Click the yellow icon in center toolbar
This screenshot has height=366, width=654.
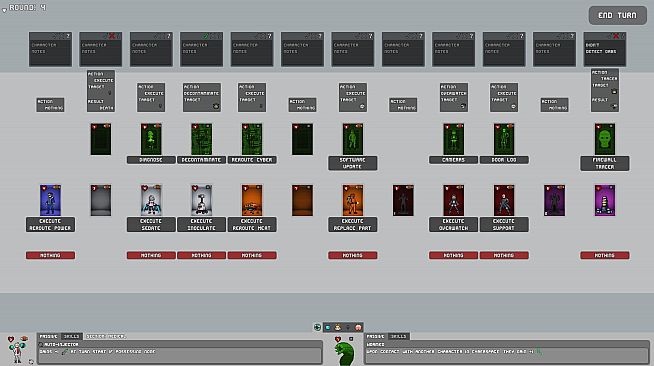(x=338, y=327)
